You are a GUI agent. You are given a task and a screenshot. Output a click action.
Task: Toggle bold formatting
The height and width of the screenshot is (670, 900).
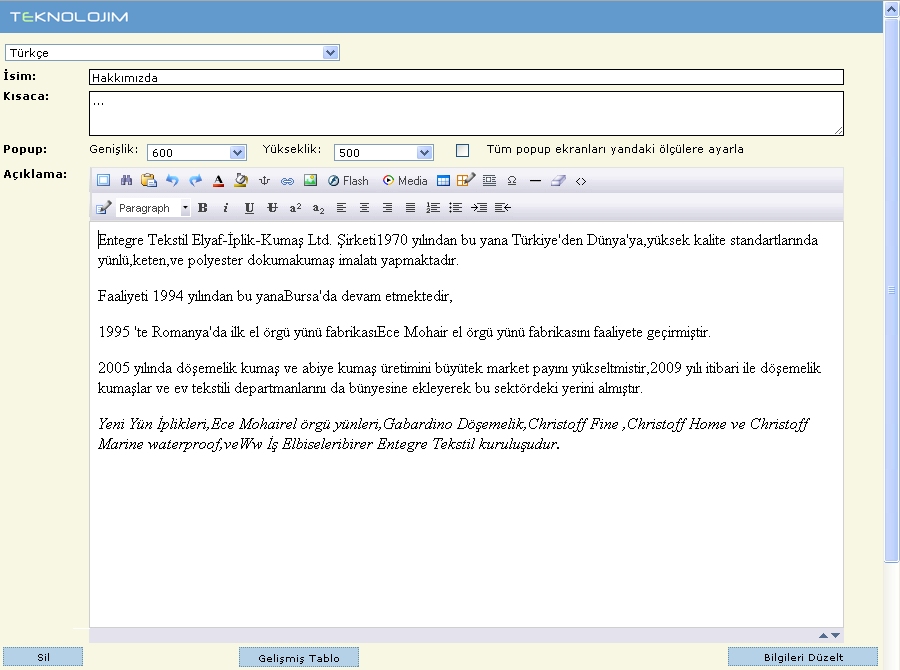(x=203, y=208)
